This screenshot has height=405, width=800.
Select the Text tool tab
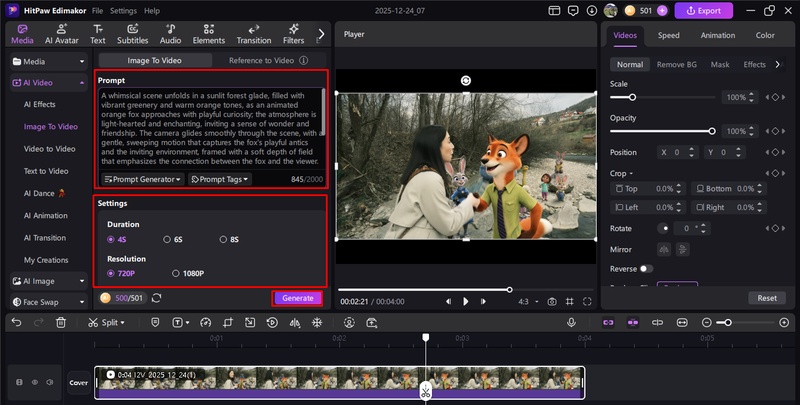tap(98, 34)
